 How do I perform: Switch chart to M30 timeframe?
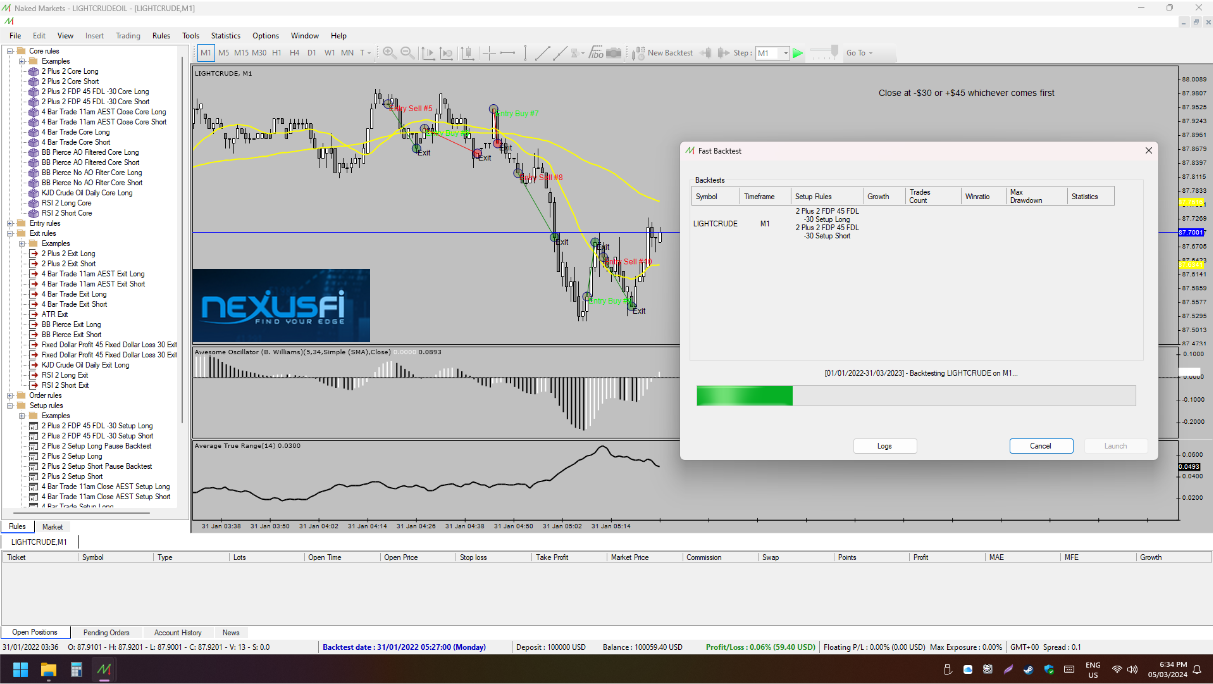tap(259, 52)
